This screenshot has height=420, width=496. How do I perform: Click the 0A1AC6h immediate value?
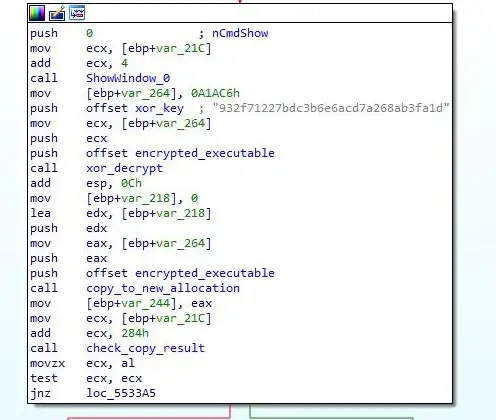tap(215, 93)
